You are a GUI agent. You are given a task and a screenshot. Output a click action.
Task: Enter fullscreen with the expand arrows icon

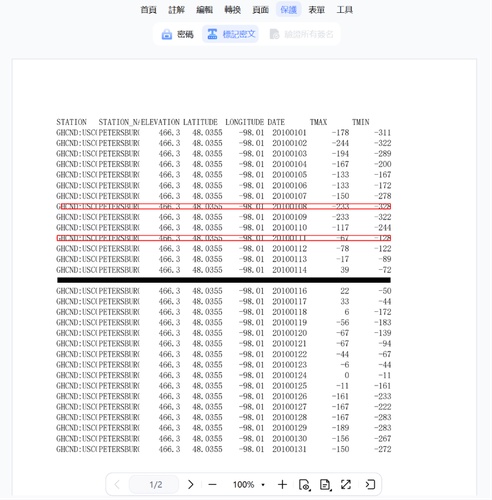tap(346, 484)
